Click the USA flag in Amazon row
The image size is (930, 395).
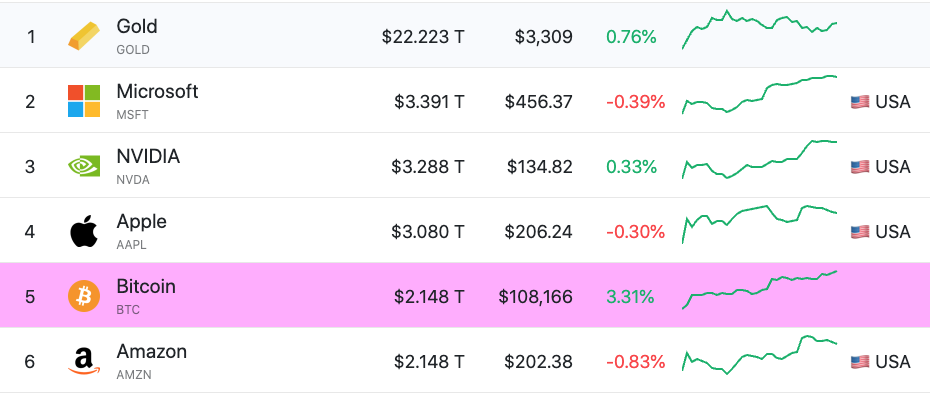click(x=860, y=361)
